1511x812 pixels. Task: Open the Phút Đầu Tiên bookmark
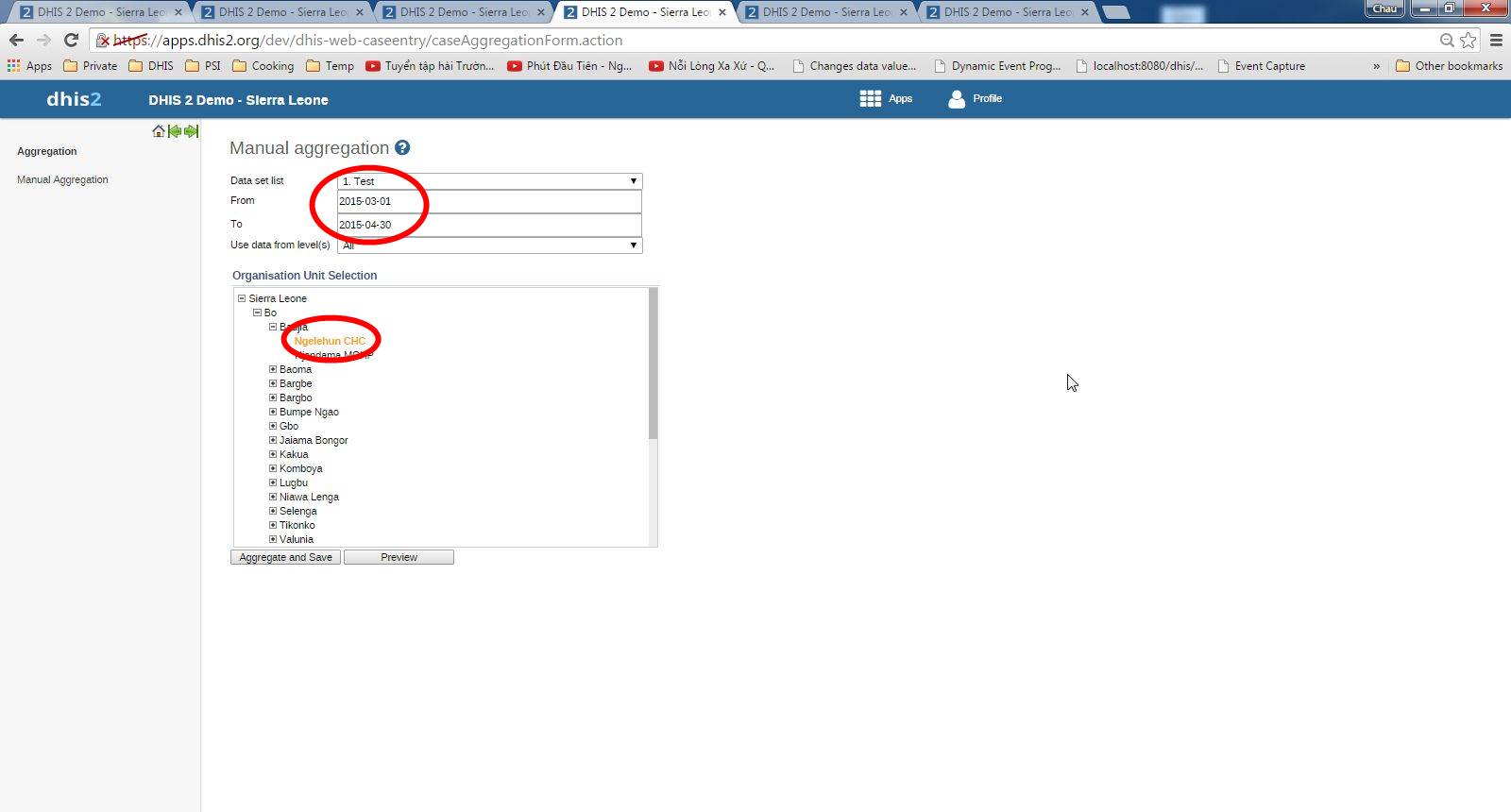pos(569,66)
